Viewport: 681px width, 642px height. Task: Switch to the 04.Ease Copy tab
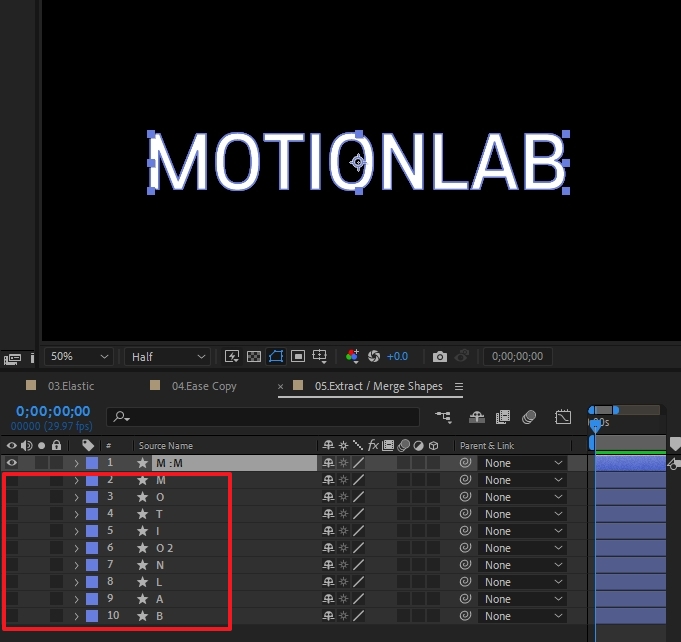(204, 386)
